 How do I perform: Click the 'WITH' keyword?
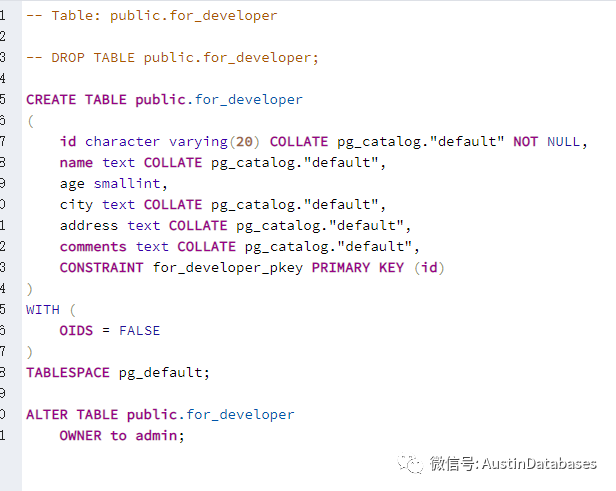43,310
